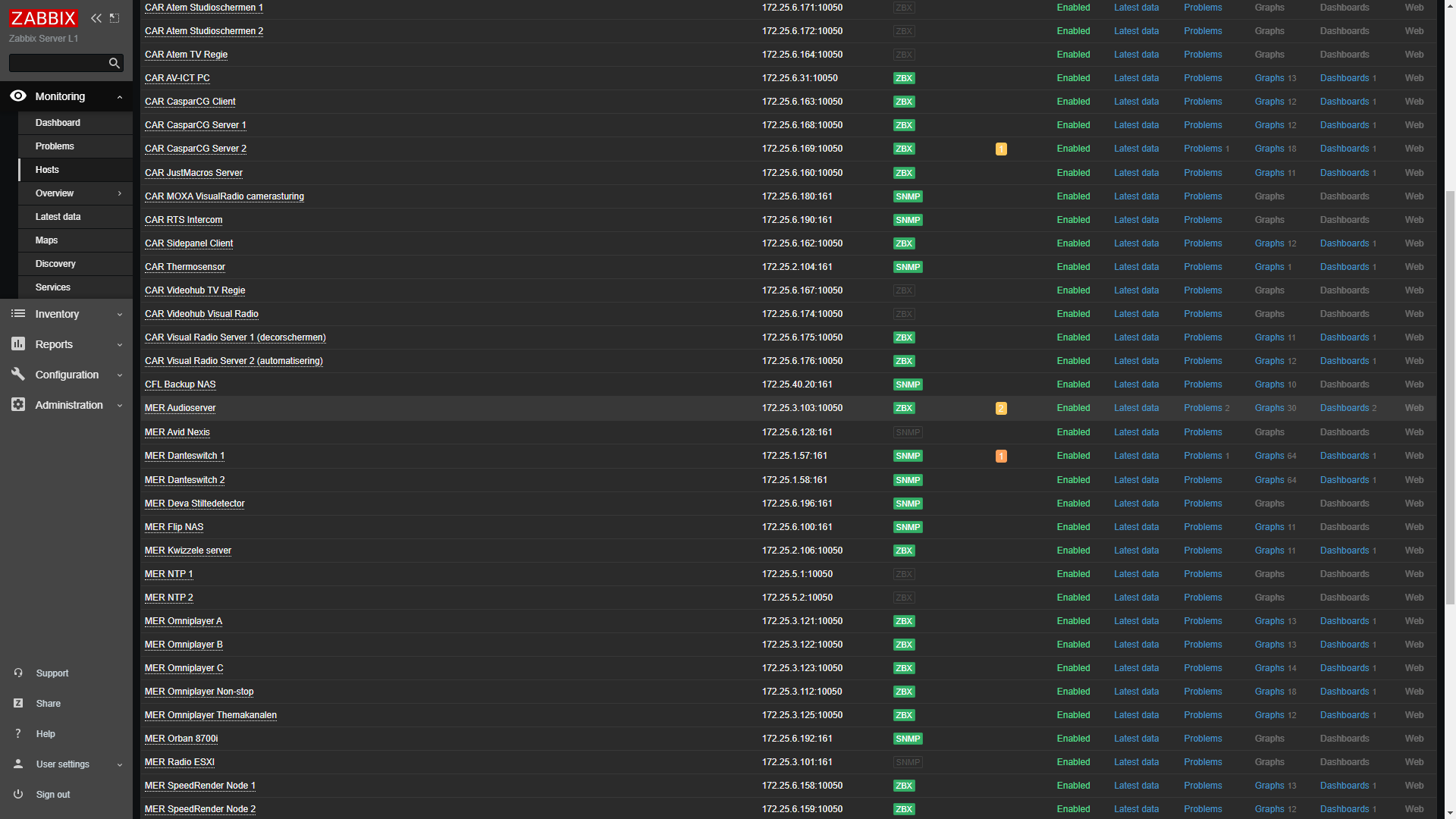This screenshot has width=1456, height=819.
Task: Open Dashboards for MER Audioserver
Action: [1344, 408]
